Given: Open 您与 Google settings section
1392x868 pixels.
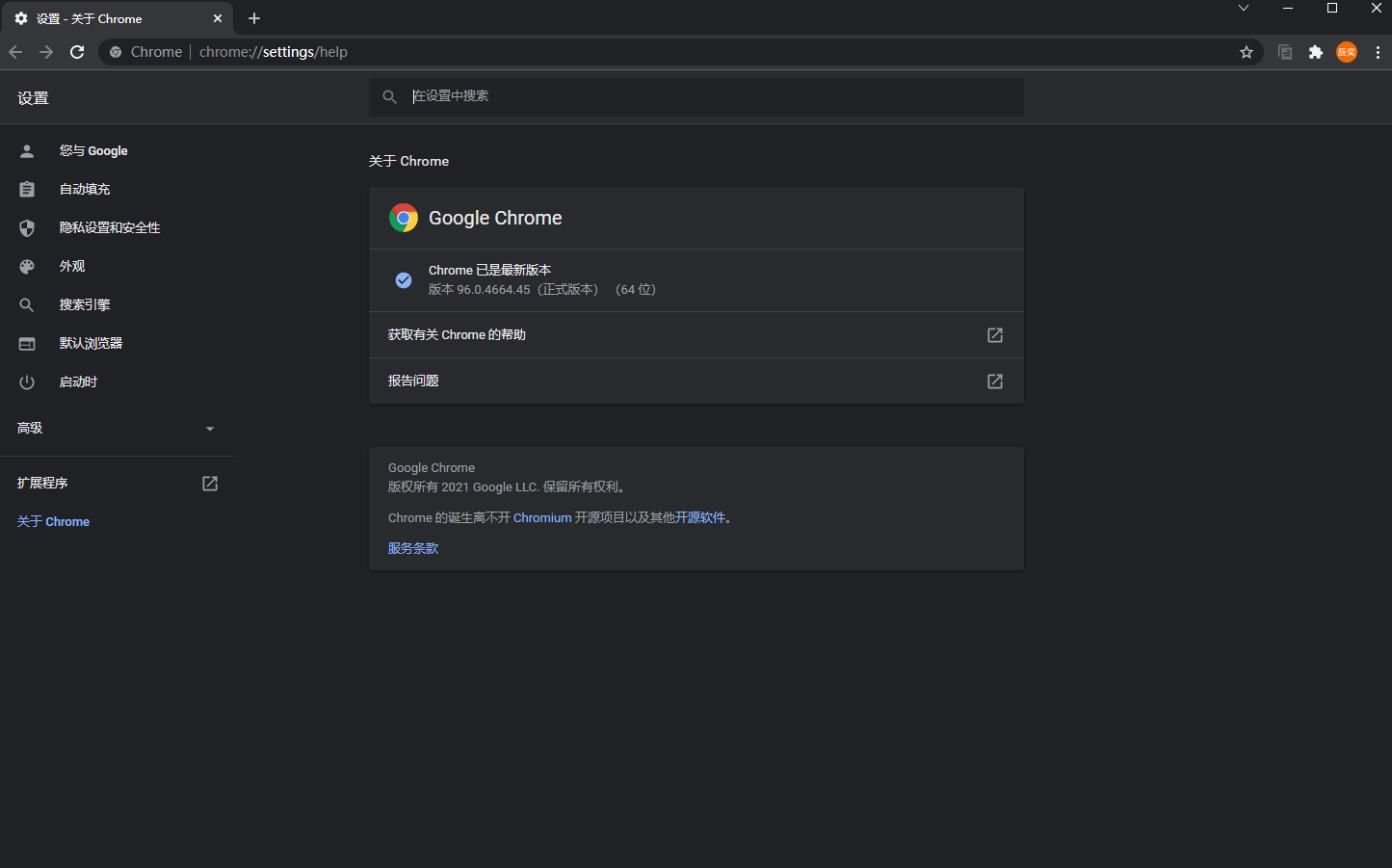Looking at the screenshot, I should click(93, 151).
